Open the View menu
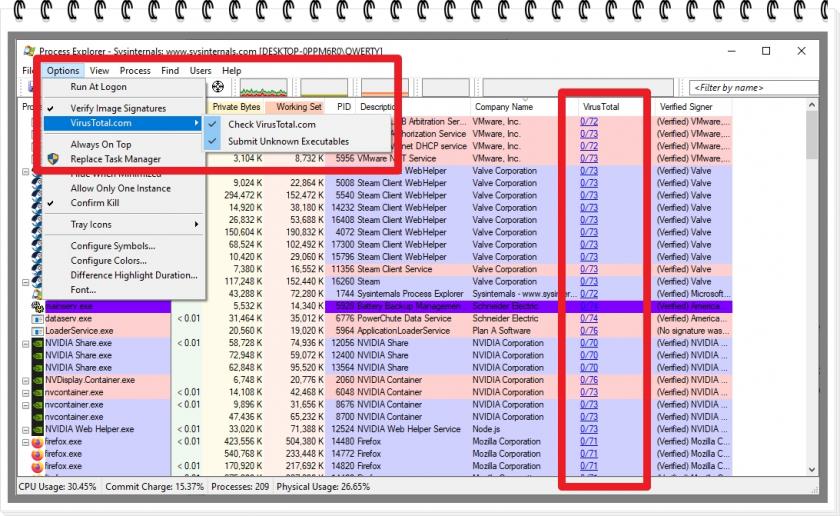Viewport: 840px width, 516px height. click(x=99, y=71)
